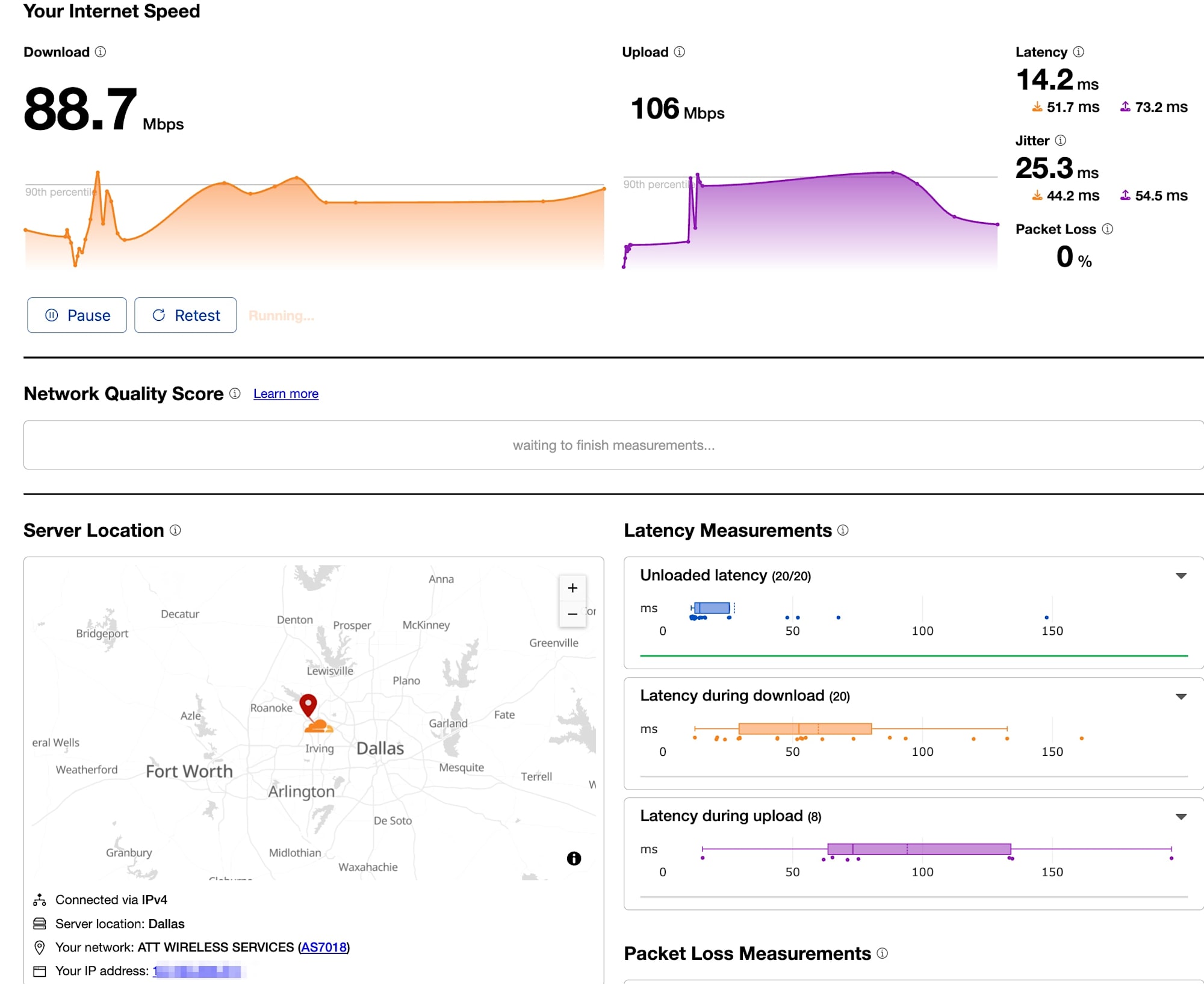Click the map attribution info icon
Image resolution: width=1204 pixels, height=984 pixels.
click(x=573, y=859)
